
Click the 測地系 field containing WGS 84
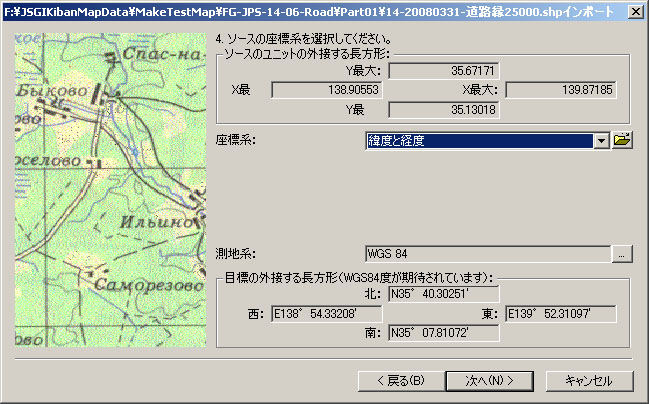coord(487,253)
